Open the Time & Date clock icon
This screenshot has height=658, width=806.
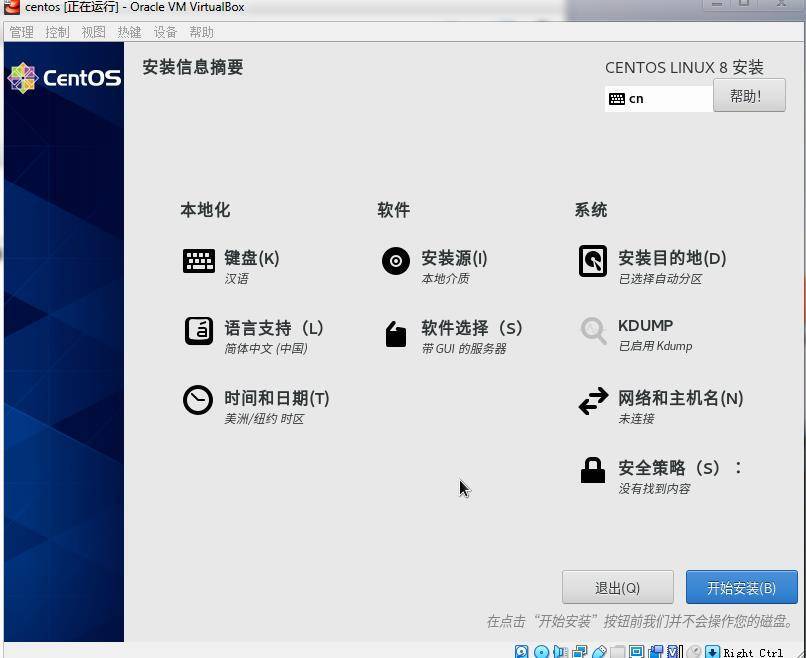[x=198, y=399]
